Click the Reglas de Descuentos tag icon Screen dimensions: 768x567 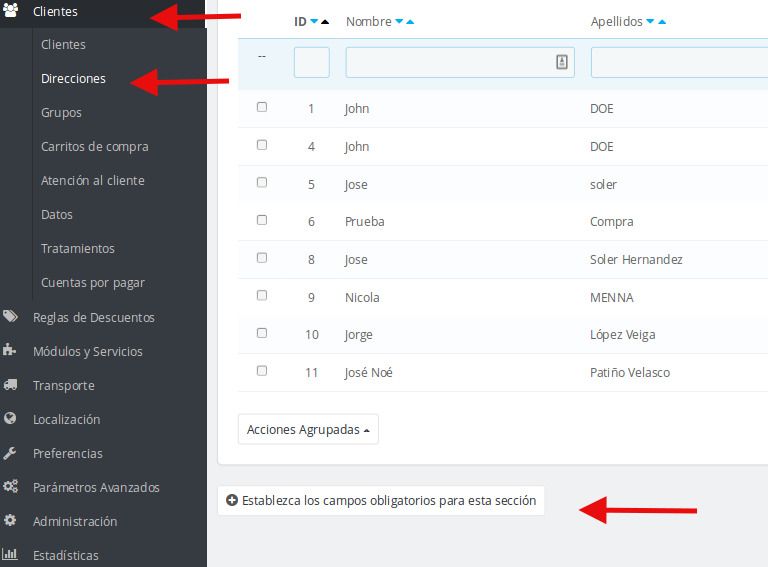tap(10, 316)
